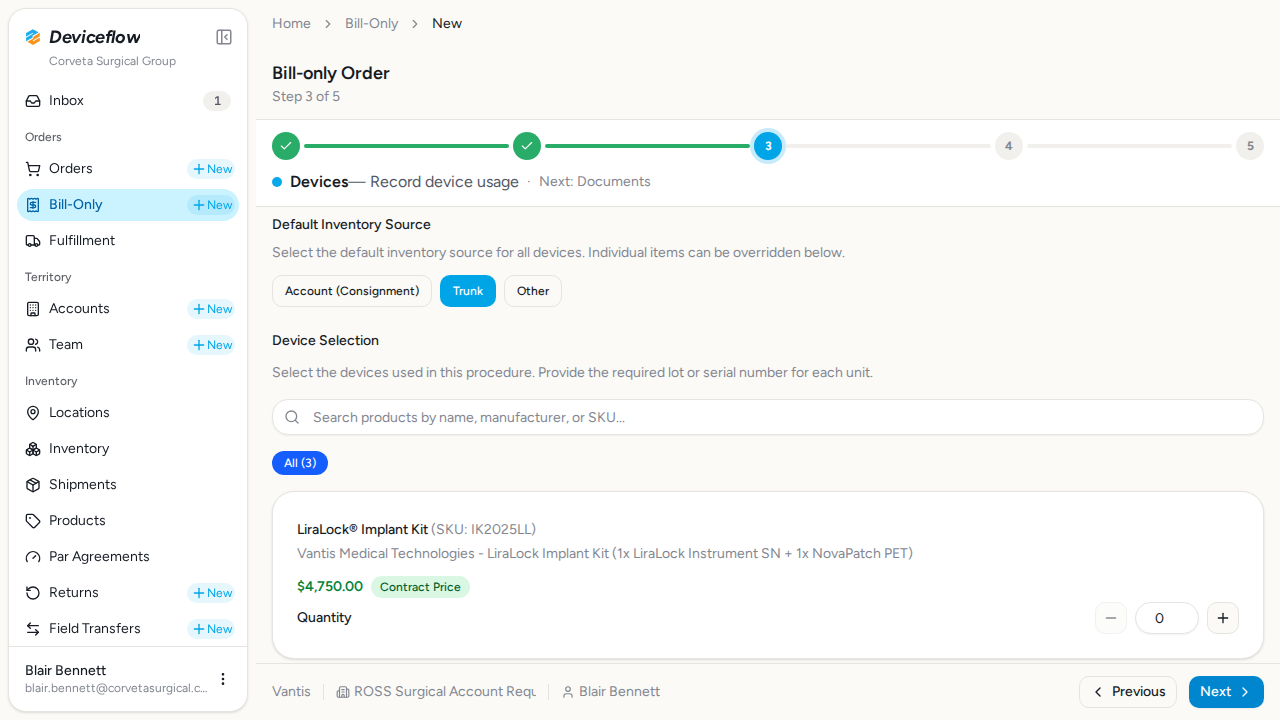
Task: Open Par Agreements handshake item
Action: (128, 557)
